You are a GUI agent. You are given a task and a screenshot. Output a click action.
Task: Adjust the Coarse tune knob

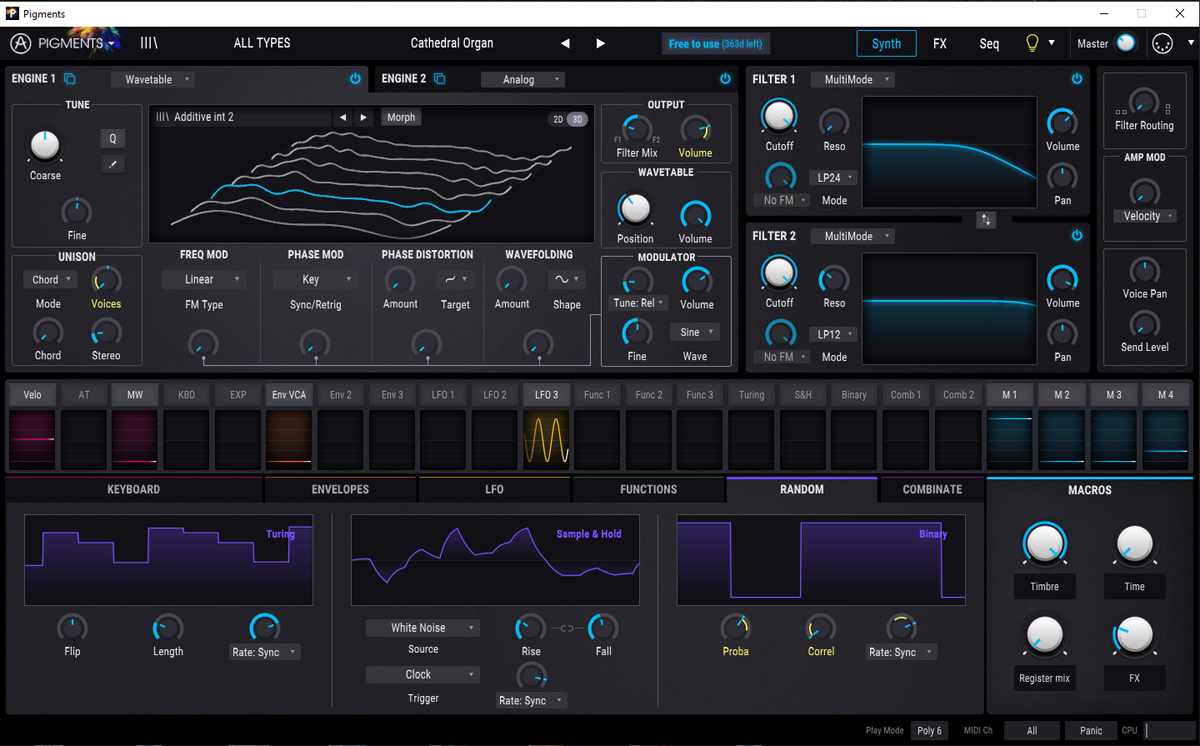click(x=45, y=146)
